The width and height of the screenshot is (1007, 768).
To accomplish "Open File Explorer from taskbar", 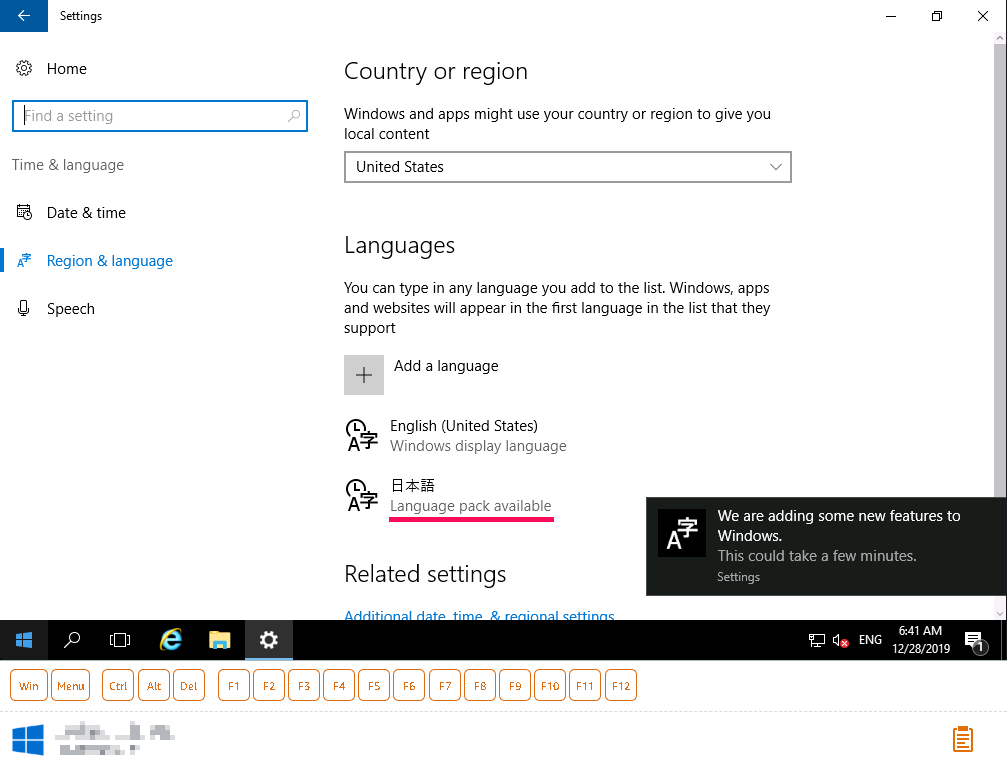I will point(220,640).
